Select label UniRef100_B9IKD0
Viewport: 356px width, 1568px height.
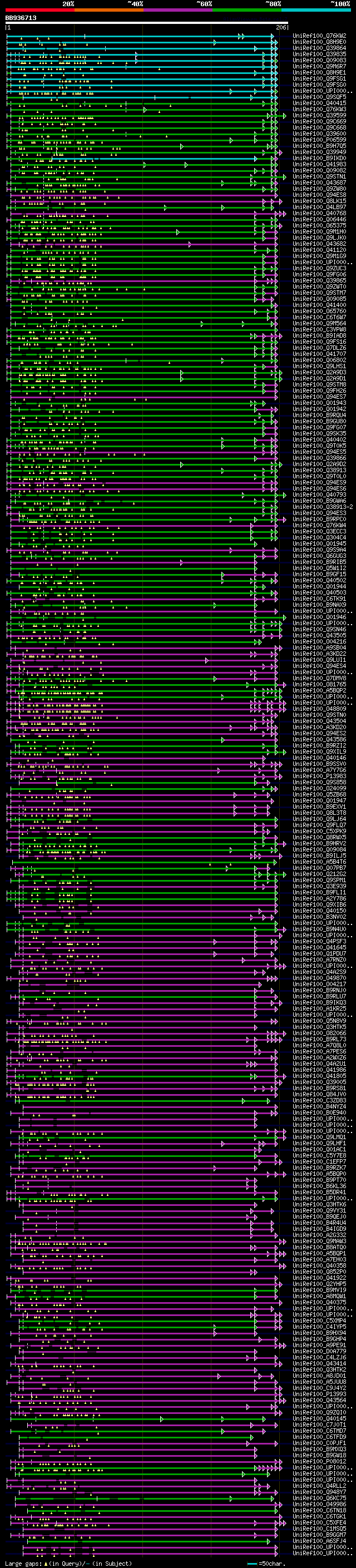coord(319,159)
